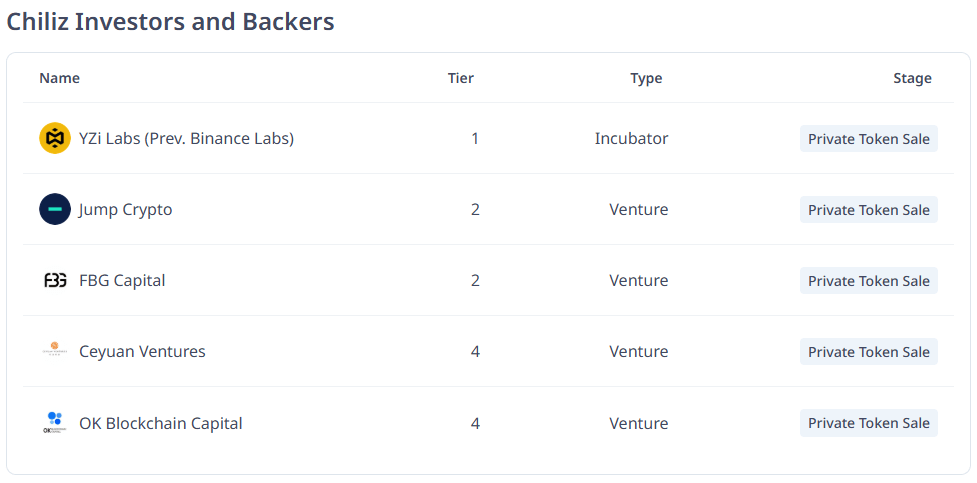Screen dimensions: 977x483
Task: Click the YZi Labs yellow logo icon
Action: pos(55,138)
